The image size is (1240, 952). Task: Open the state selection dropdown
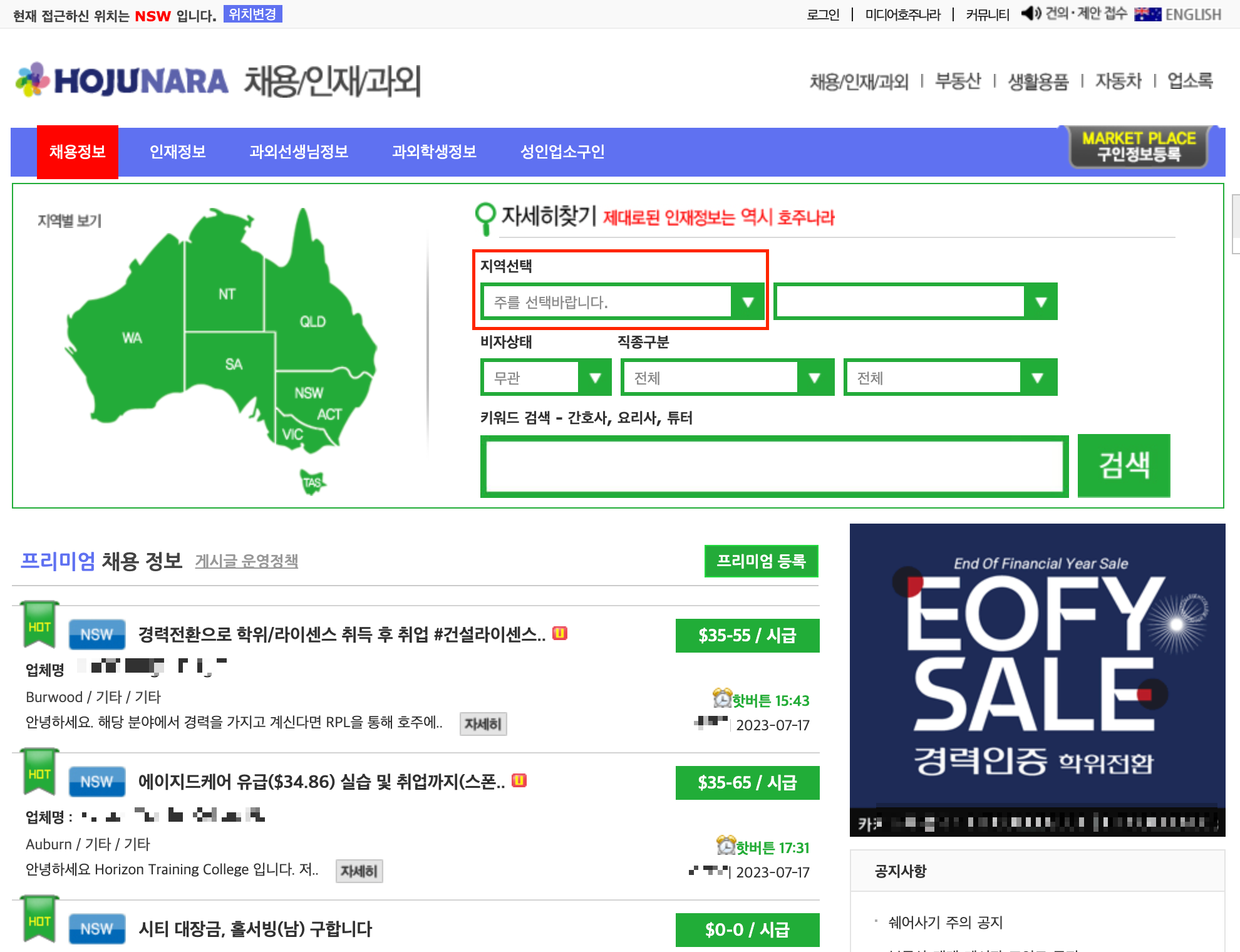(x=622, y=302)
